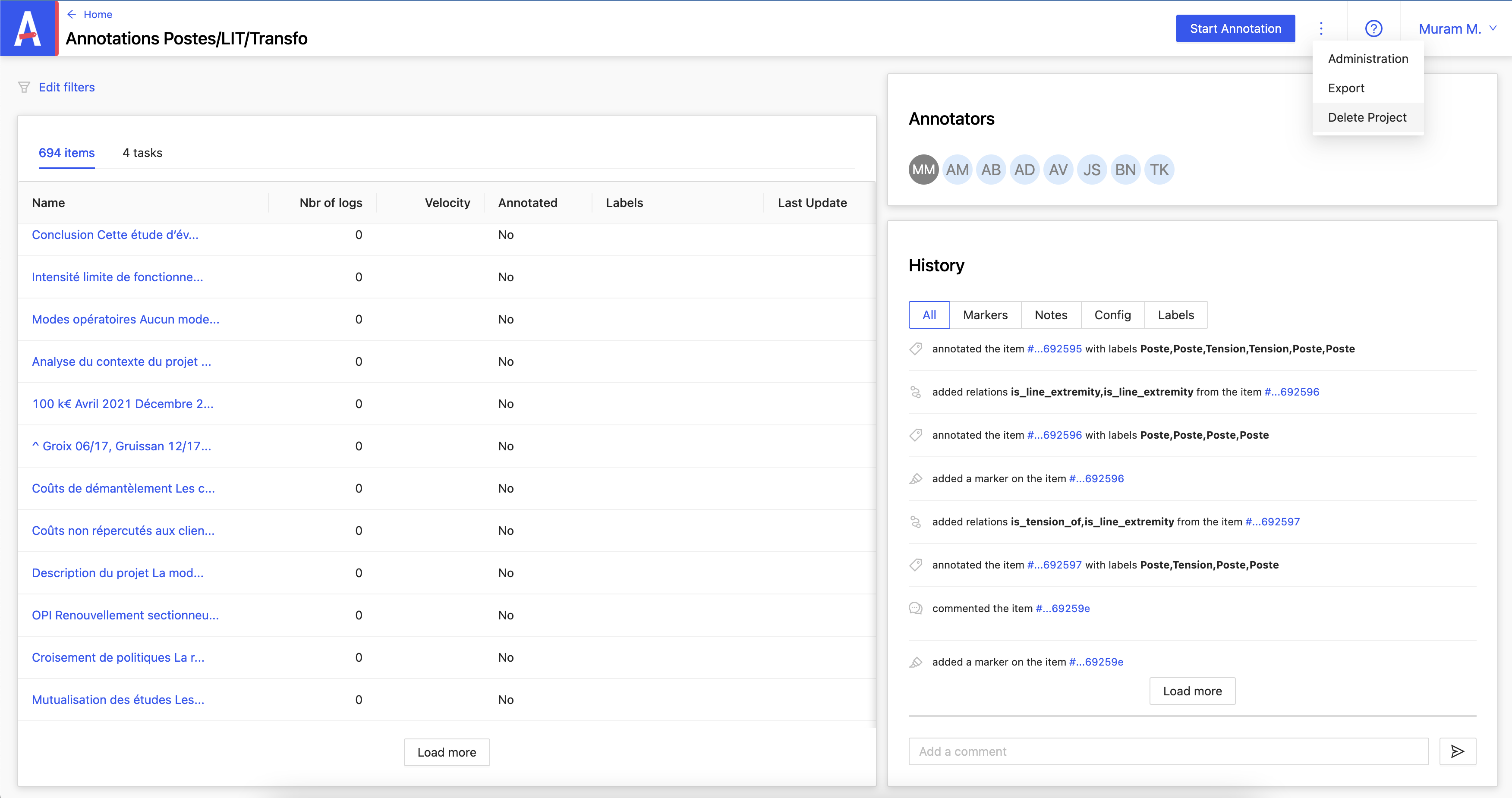The width and height of the screenshot is (1512, 798).
Task: Click the send arrow icon for comment
Action: pos(1458,752)
